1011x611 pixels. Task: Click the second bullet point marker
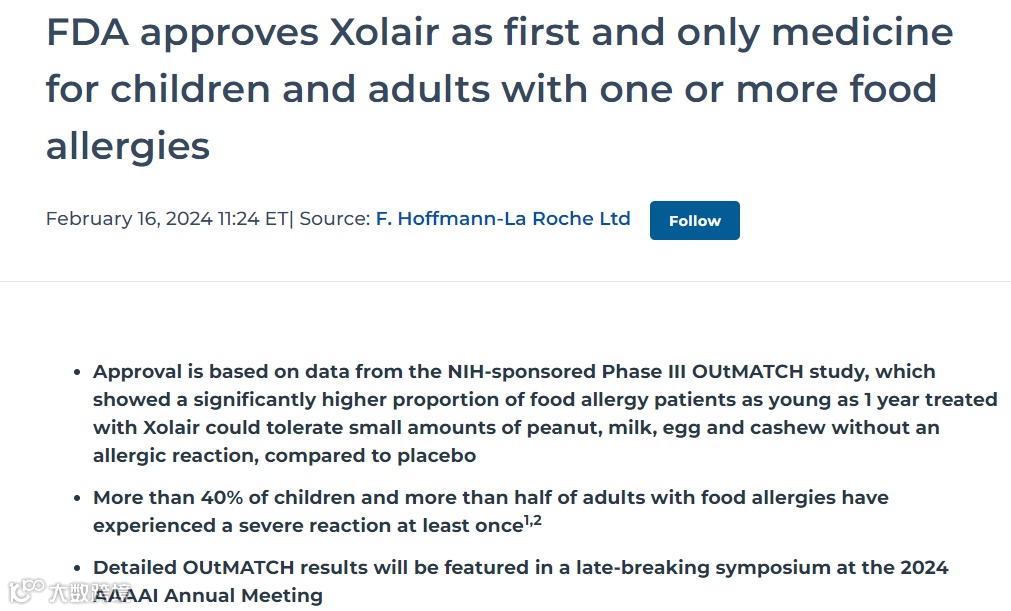point(77,498)
